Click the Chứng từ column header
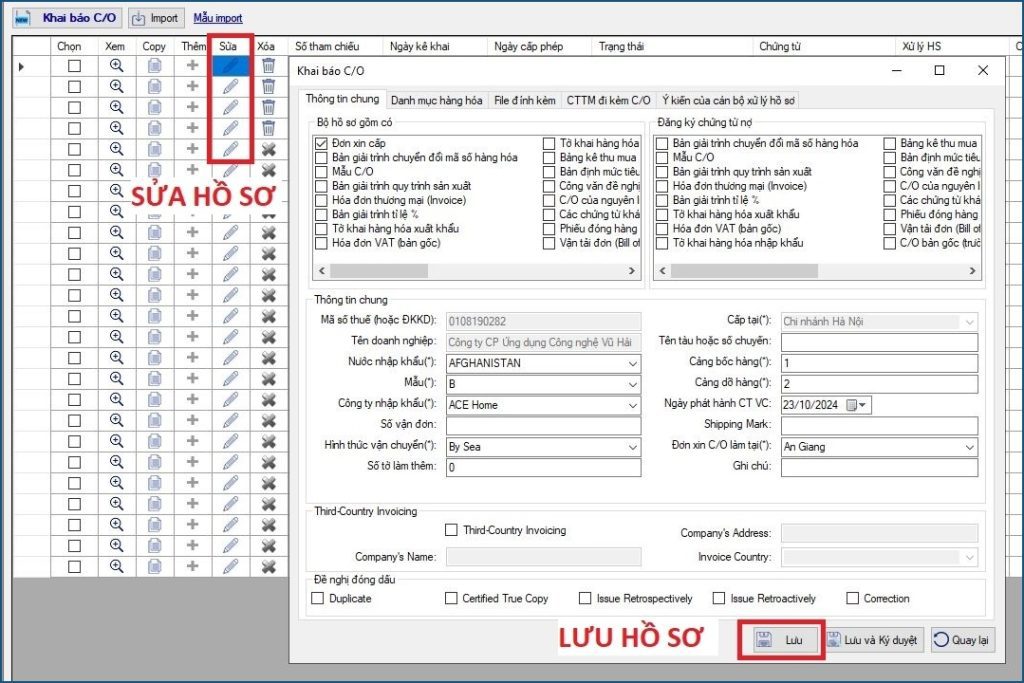 [x=824, y=46]
